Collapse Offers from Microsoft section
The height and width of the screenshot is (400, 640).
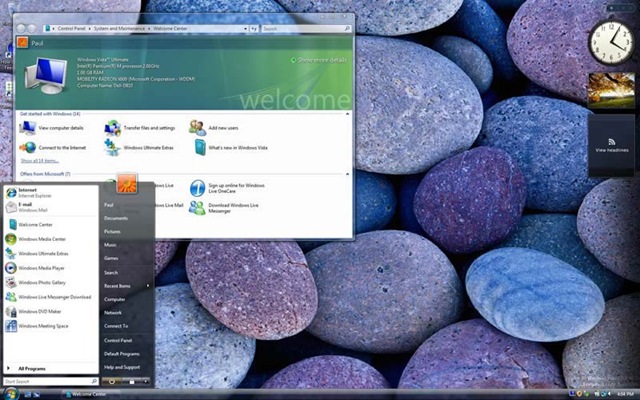click(x=347, y=174)
